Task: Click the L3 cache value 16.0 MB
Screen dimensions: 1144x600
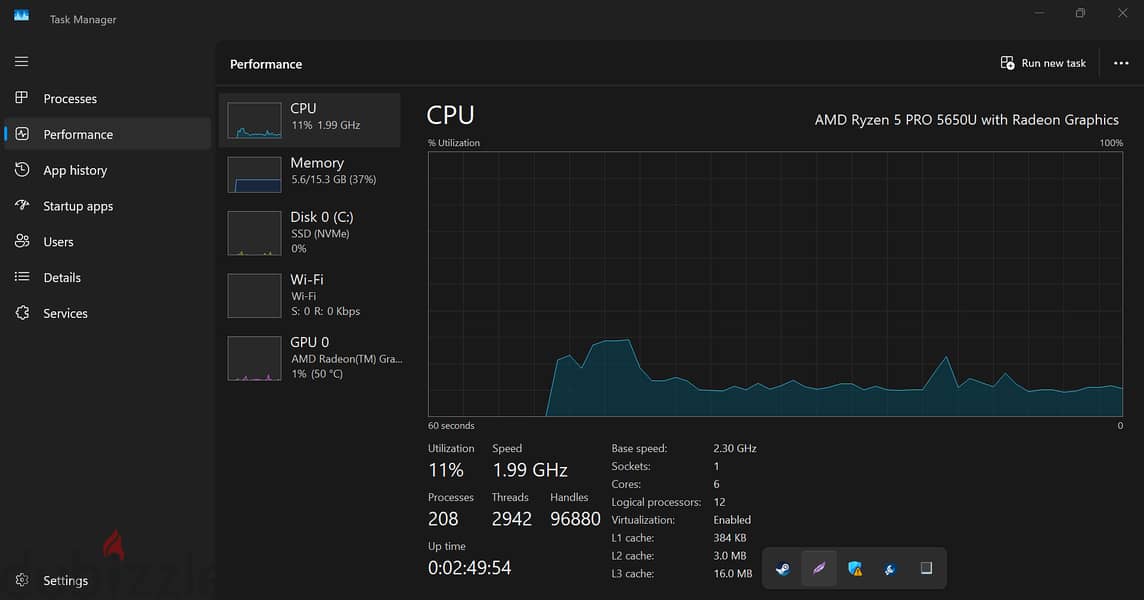Action: [x=733, y=574]
